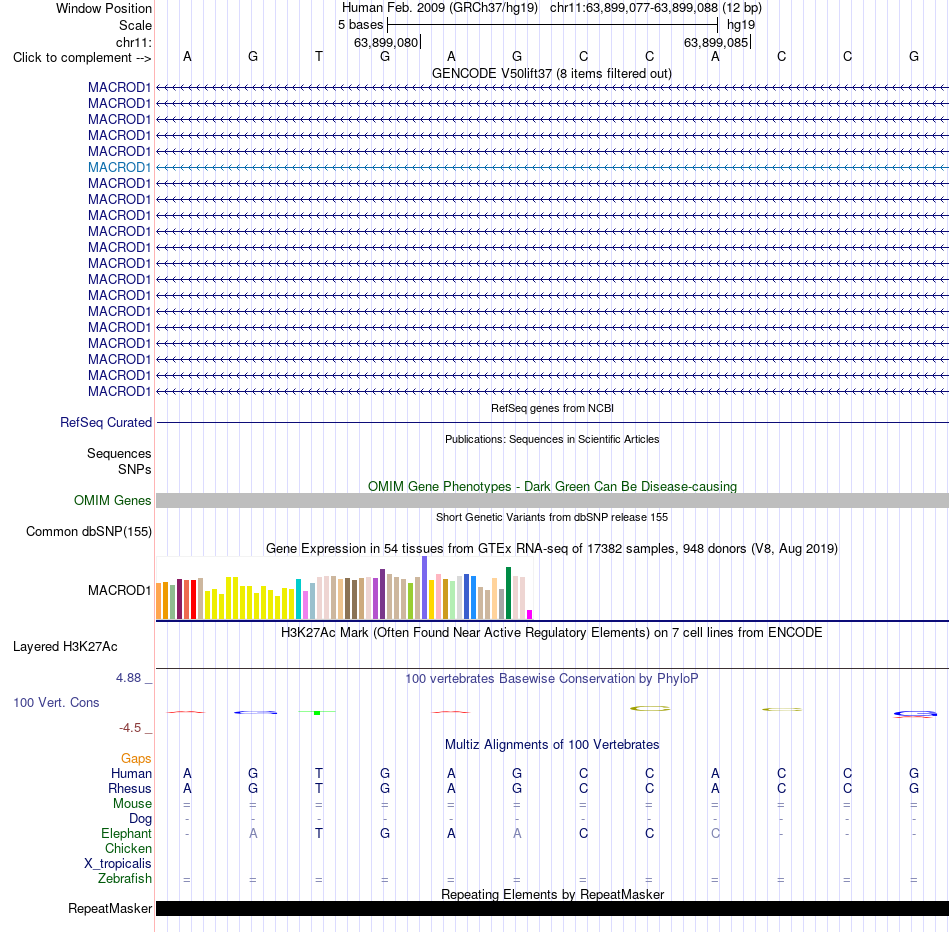950x932 pixels.
Task: Open the OMIM Gene Phenotypes track title
Action: coord(552,486)
